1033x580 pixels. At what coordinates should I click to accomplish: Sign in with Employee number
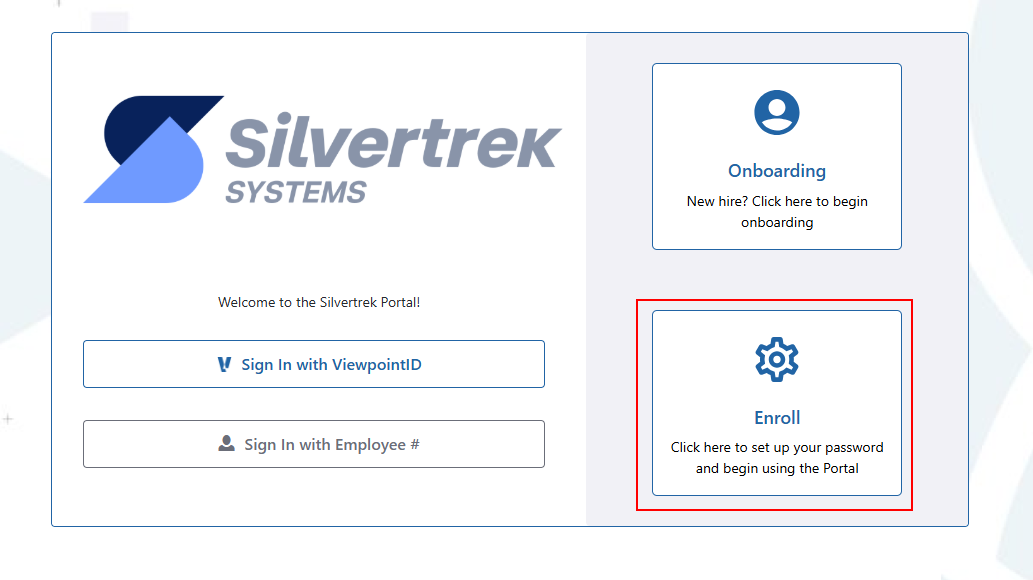point(314,444)
